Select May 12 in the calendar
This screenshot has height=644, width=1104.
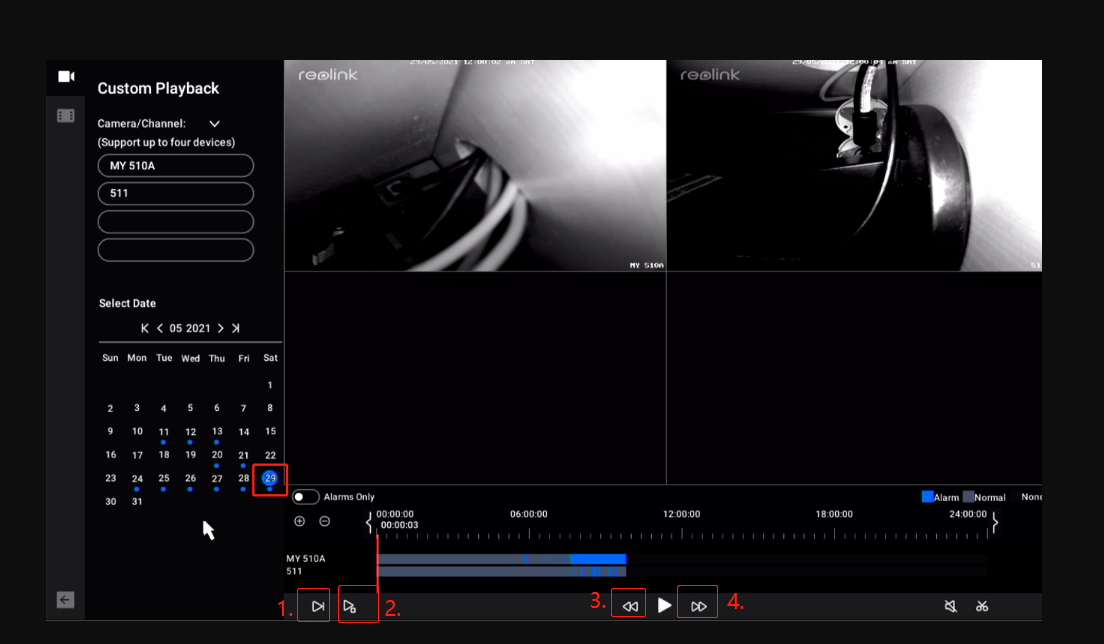(190, 431)
